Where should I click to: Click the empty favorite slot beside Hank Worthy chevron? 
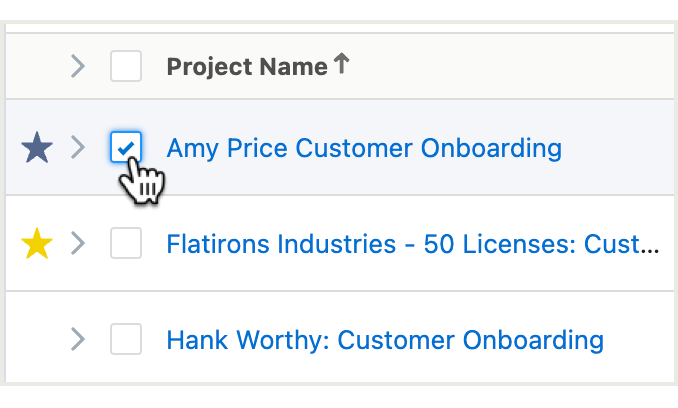pos(37,339)
